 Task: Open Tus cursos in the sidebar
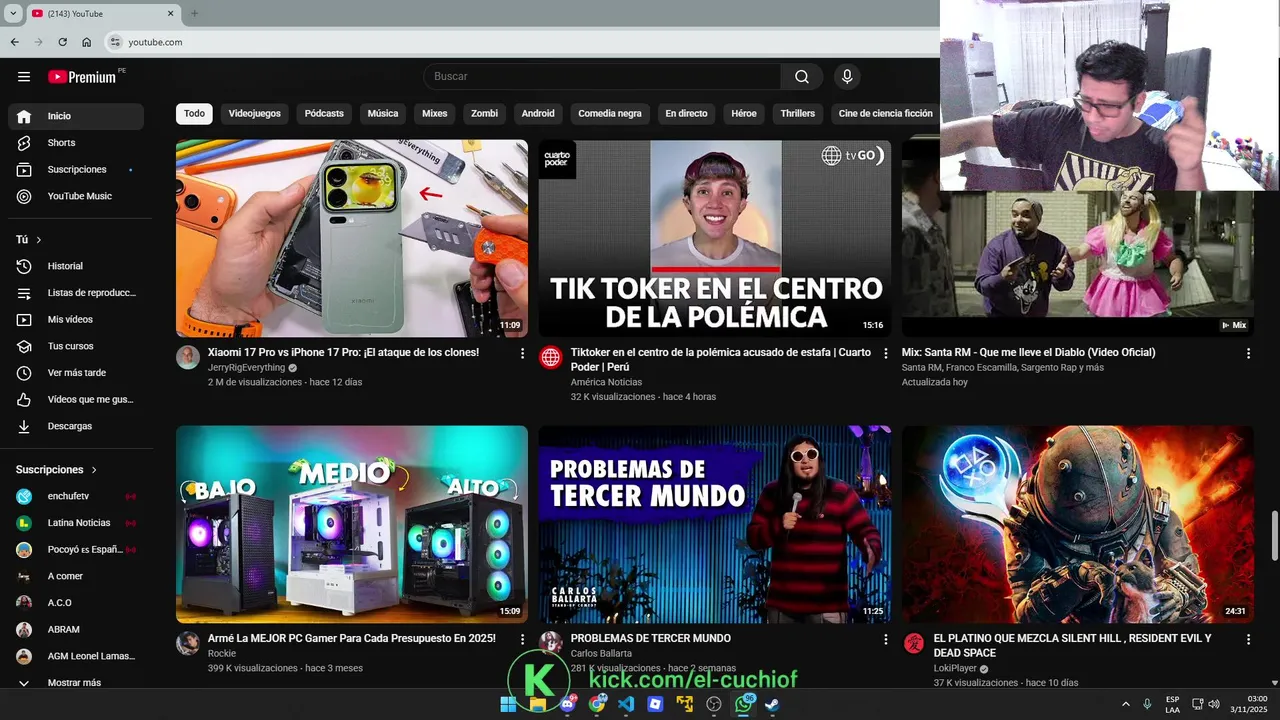pyautogui.click(x=76, y=346)
